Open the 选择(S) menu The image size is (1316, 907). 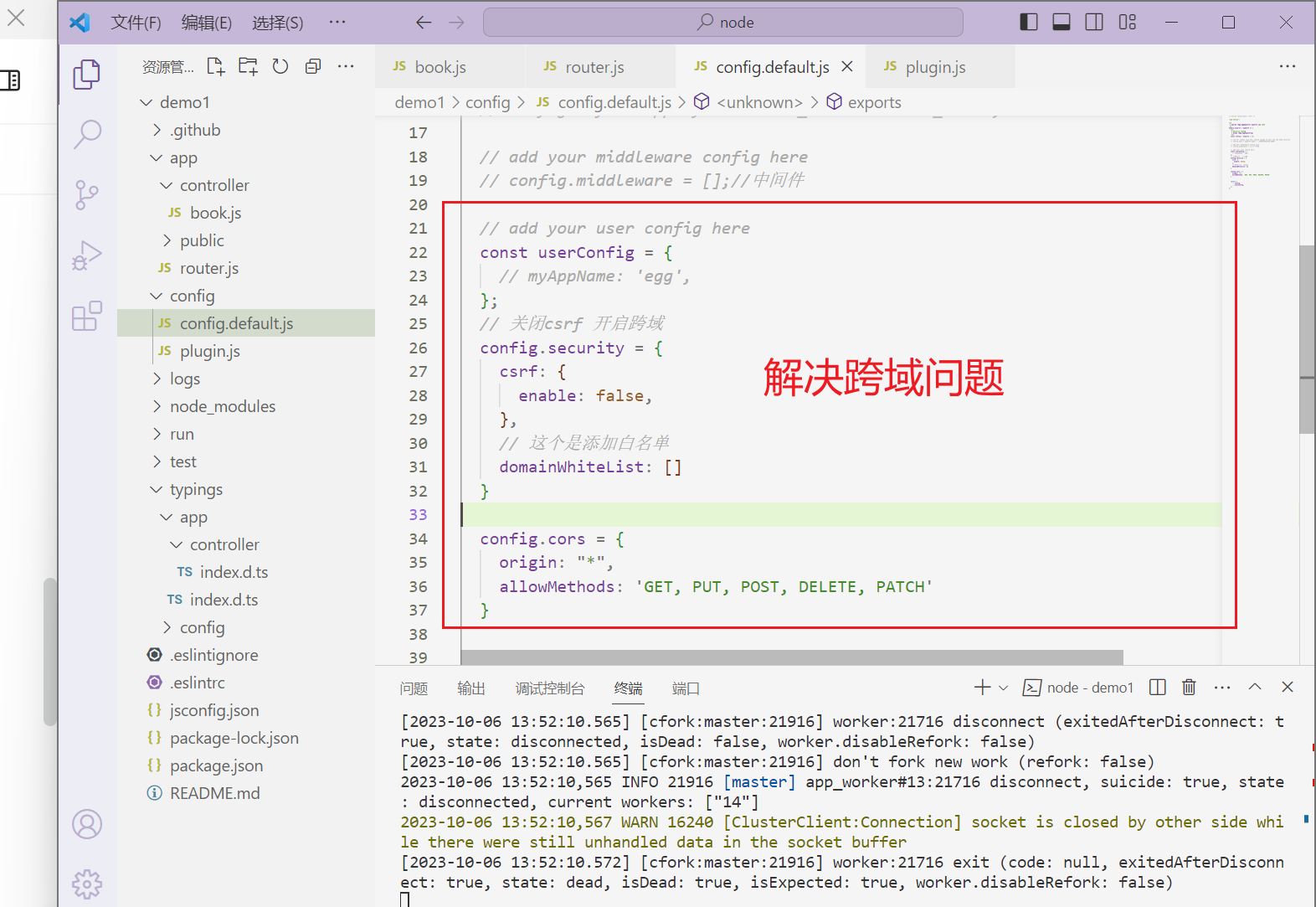[278, 23]
